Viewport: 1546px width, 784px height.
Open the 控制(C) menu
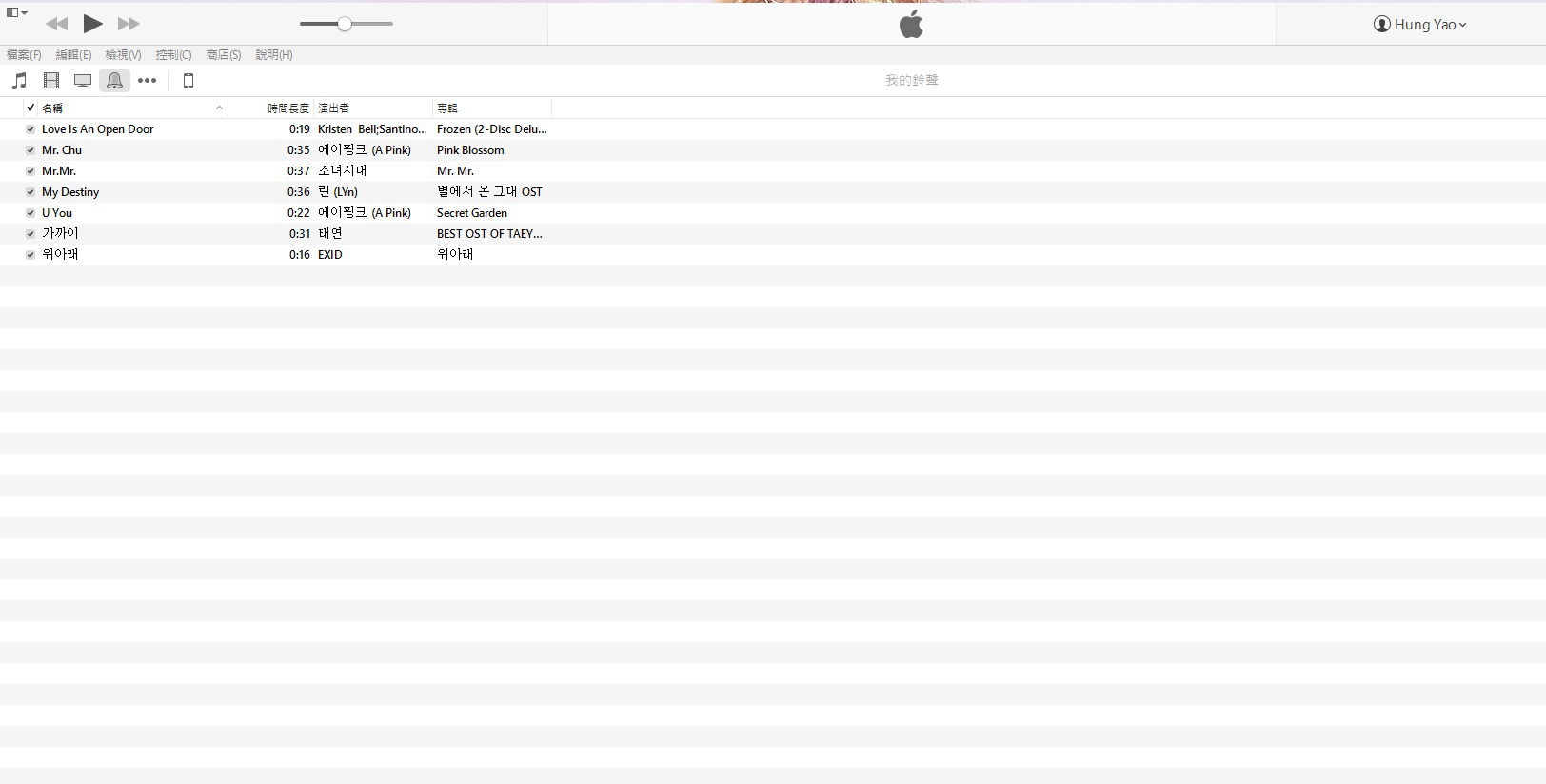coord(173,55)
